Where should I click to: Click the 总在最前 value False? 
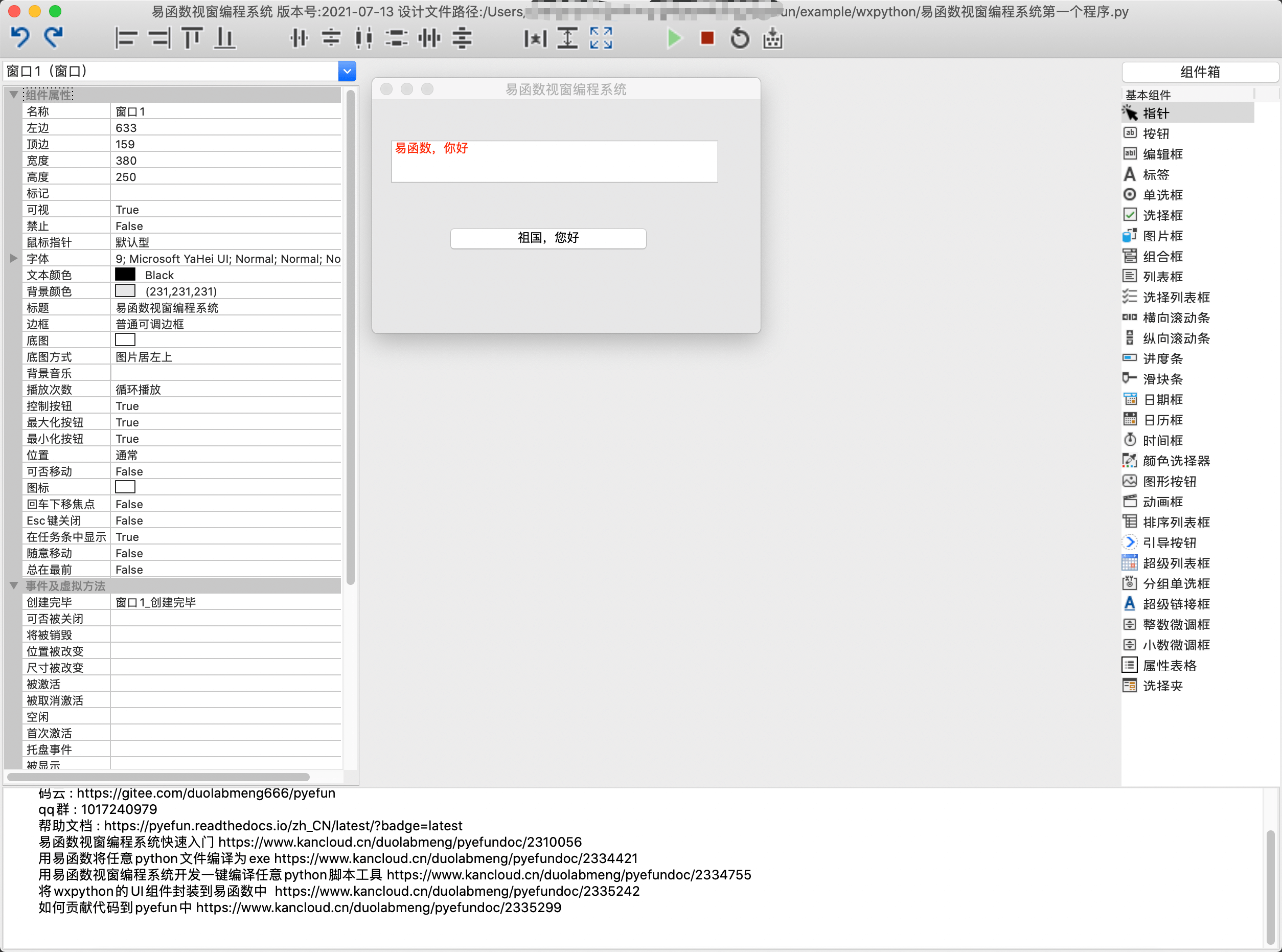click(x=226, y=570)
